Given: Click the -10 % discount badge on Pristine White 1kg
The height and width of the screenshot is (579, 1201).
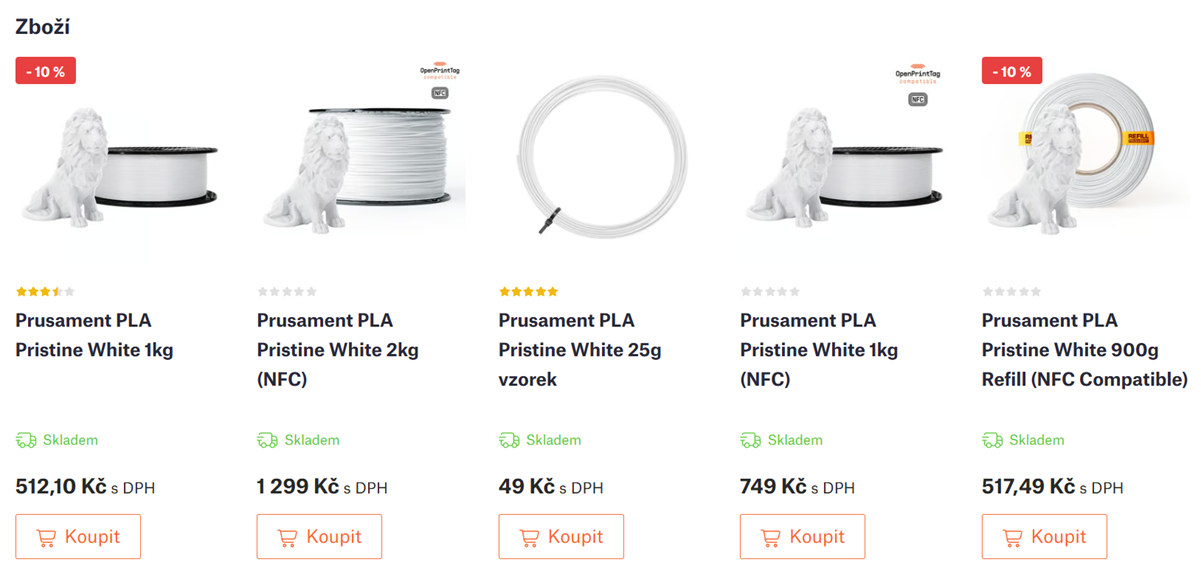Looking at the screenshot, I should click(46, 71).
